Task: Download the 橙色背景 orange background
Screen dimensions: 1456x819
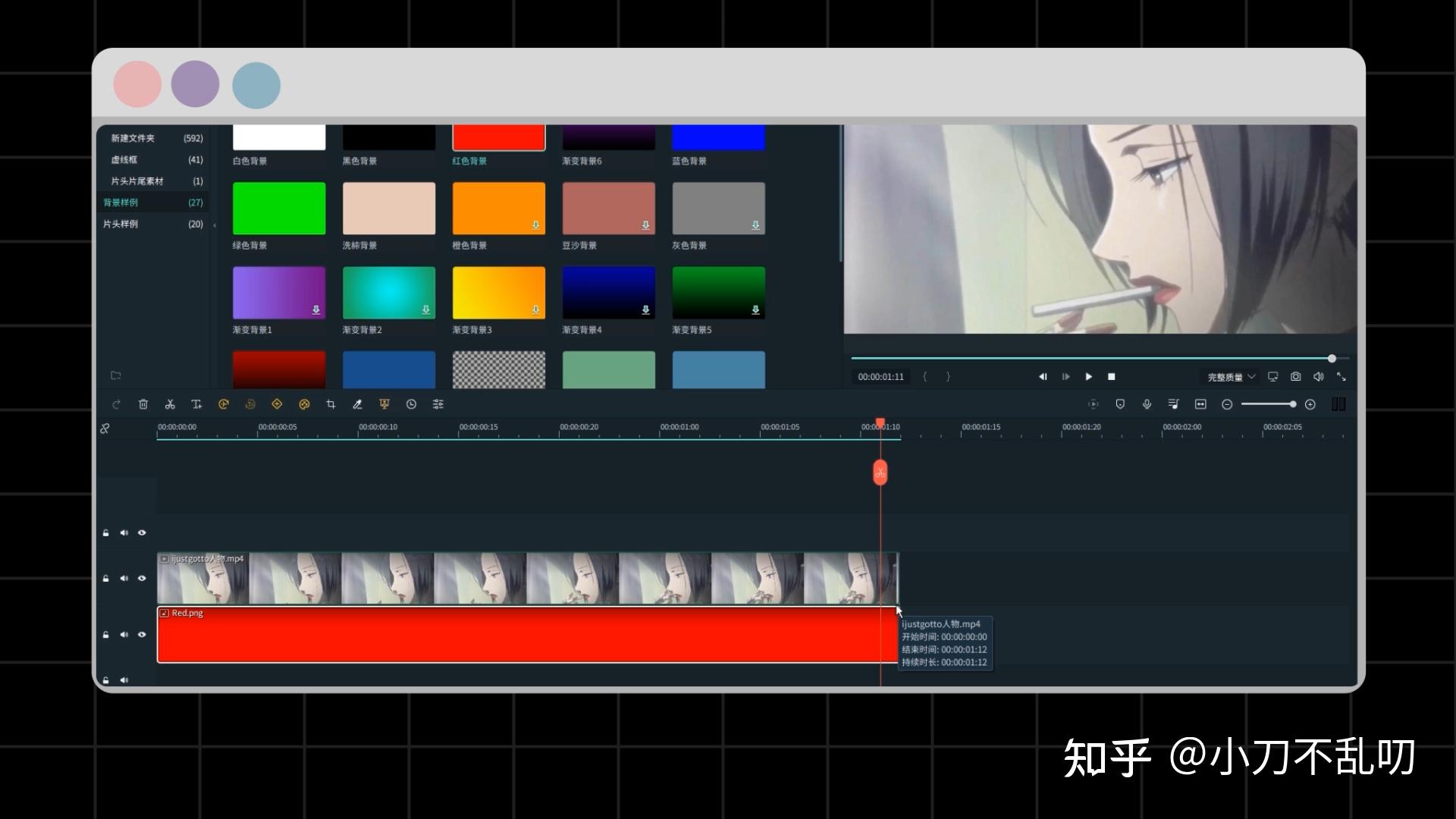Action: click(x=535, y=225)
